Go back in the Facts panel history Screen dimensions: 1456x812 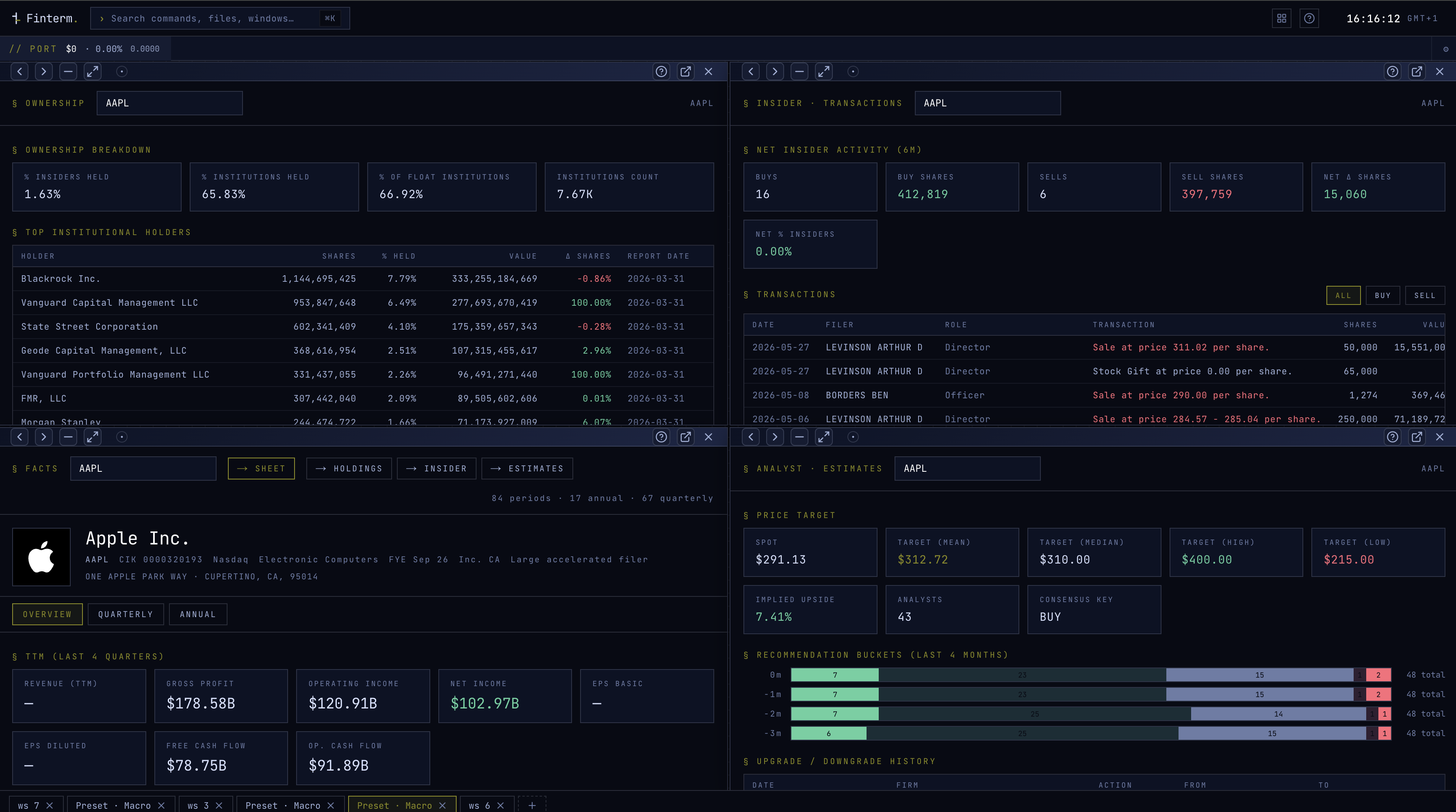click(20, 437)
